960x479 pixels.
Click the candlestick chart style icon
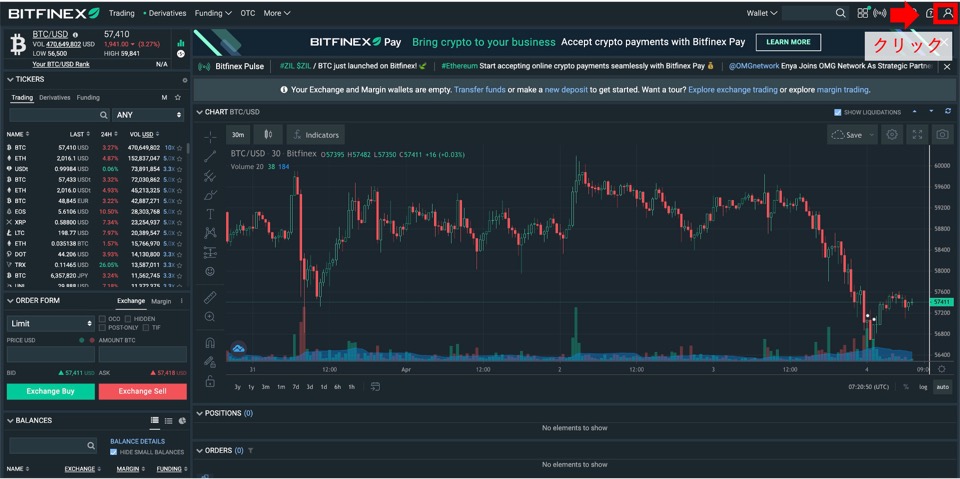tap(267, 134)
